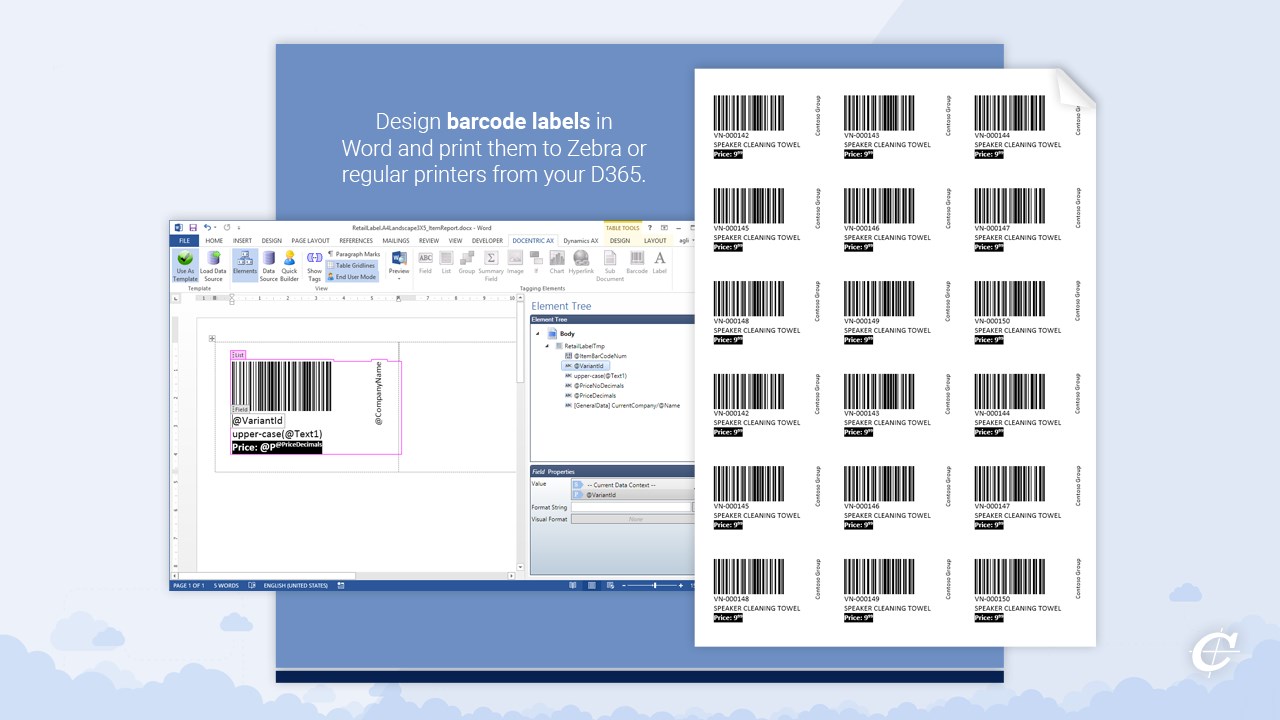Click the Redo button in Quick Access
This screenshot has width=1280, height=720.
point(227,228)
